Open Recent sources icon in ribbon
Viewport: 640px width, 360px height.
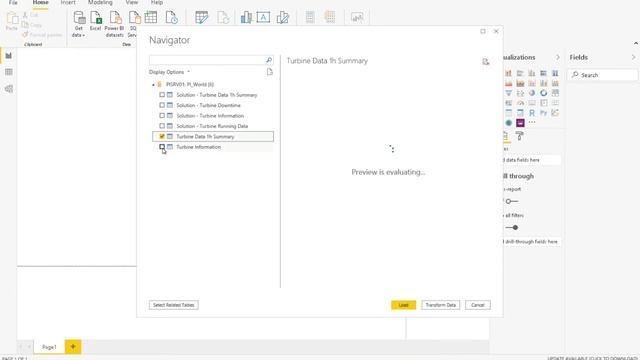pos(171,18)
